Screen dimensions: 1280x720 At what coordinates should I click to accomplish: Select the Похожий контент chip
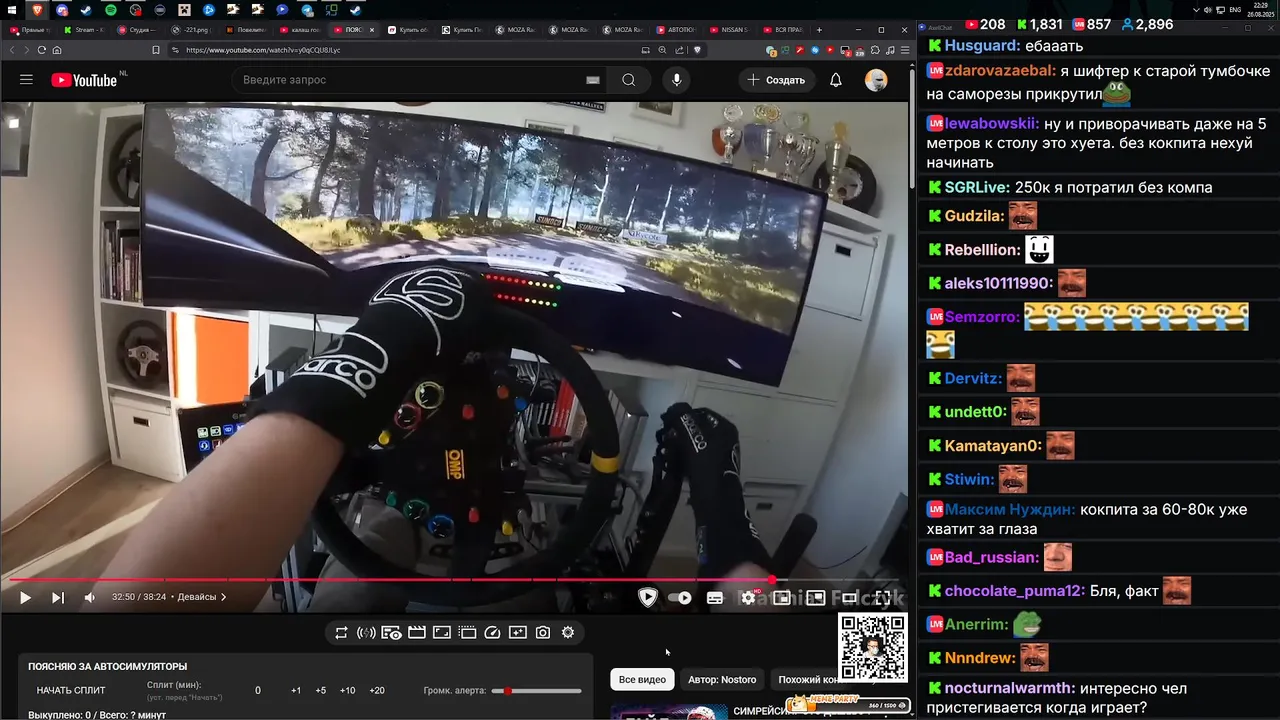808,680
